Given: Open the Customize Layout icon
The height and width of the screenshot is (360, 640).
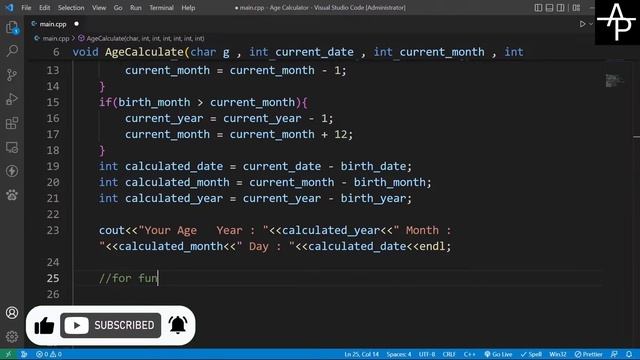Looking at the screenshot, I should [x=576, y=7].
